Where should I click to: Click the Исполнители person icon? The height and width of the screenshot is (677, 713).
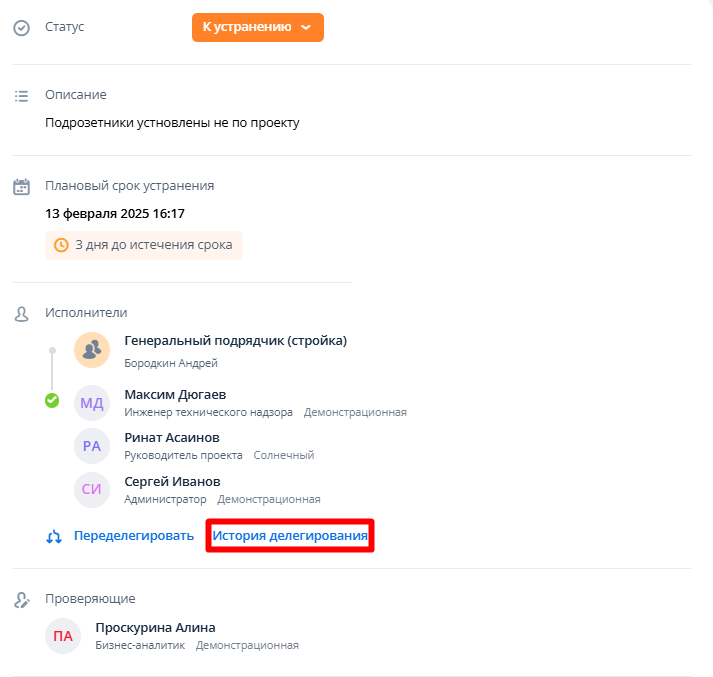point(21,313)
